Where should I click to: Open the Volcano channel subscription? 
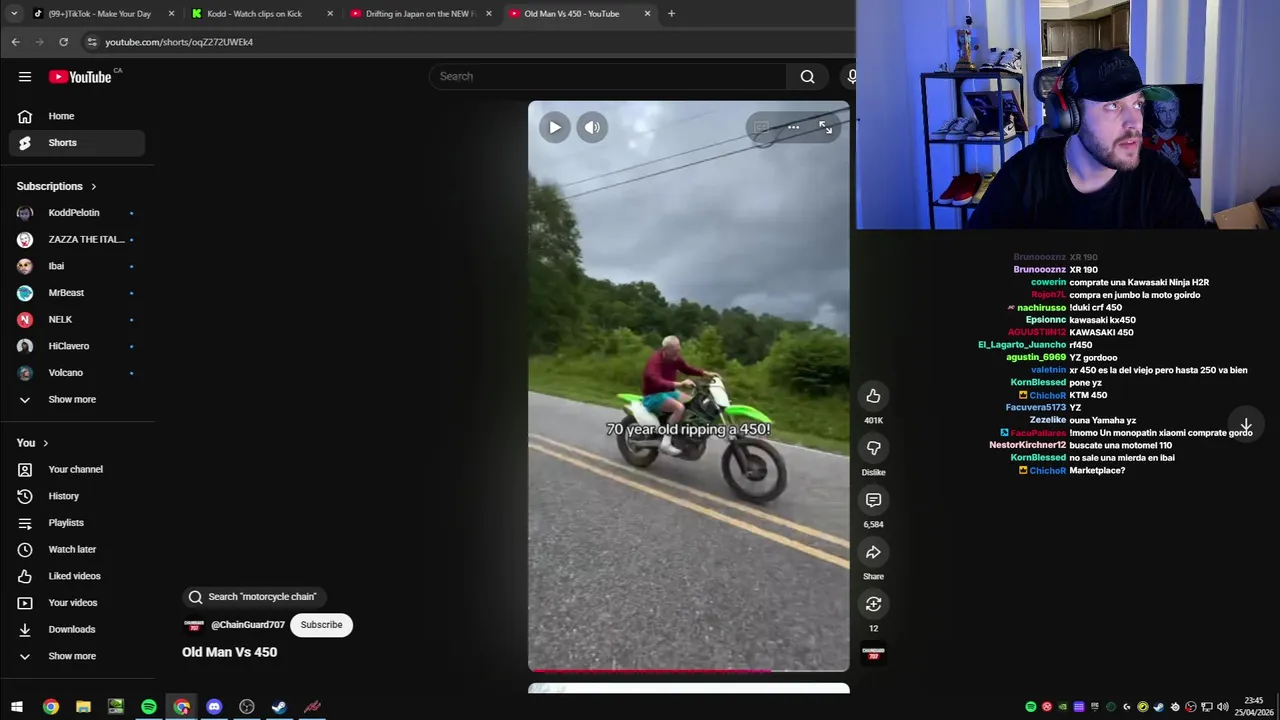[77, 373]
